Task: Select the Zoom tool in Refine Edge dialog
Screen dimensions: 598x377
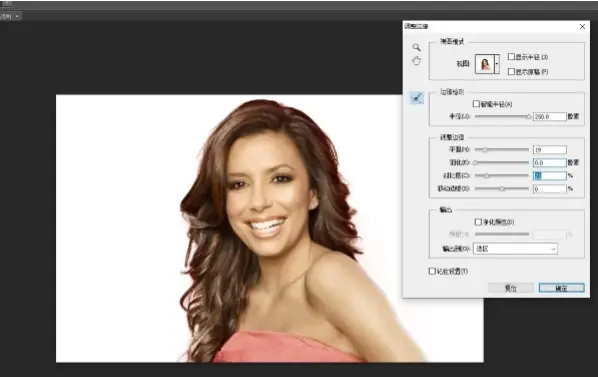Action: 416,47
